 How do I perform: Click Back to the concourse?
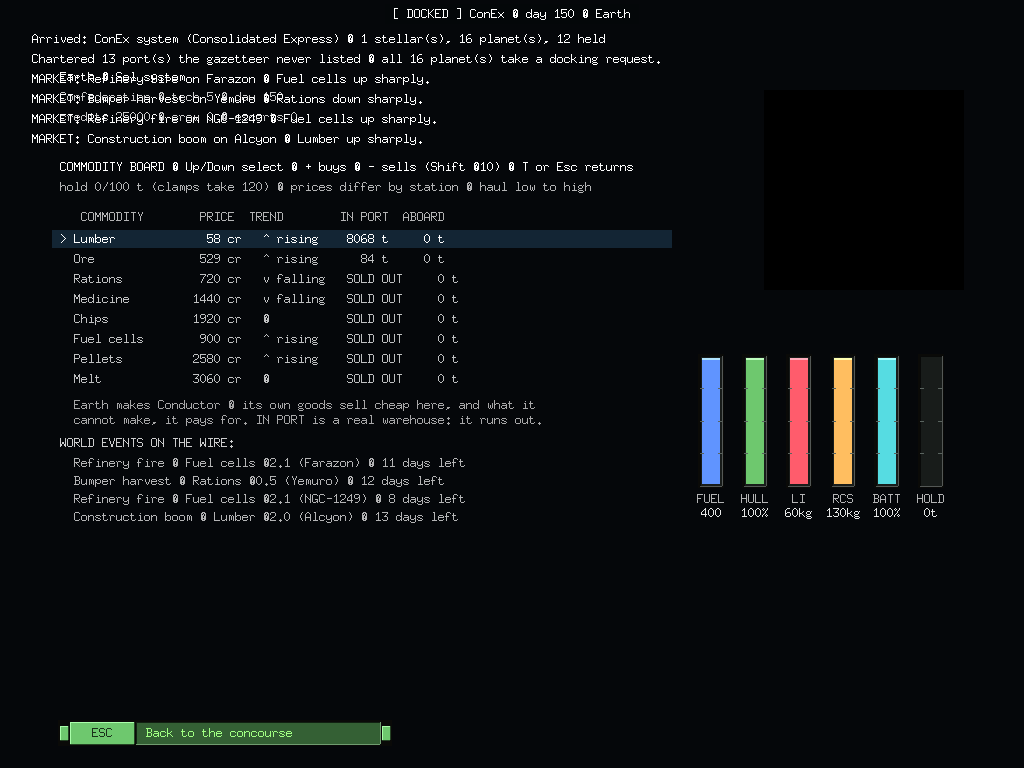[x=258, y=733]
